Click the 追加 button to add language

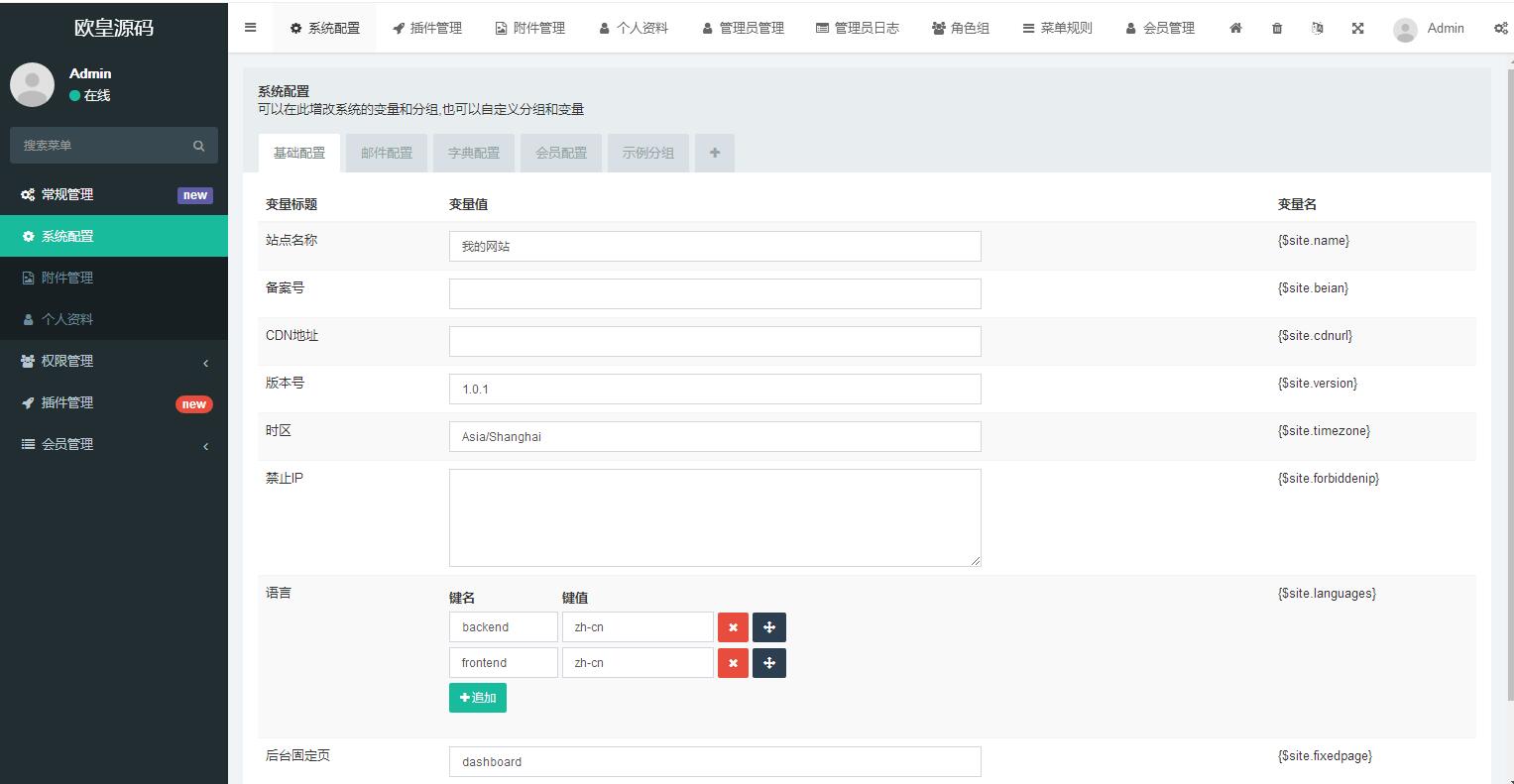pos(478,698)
